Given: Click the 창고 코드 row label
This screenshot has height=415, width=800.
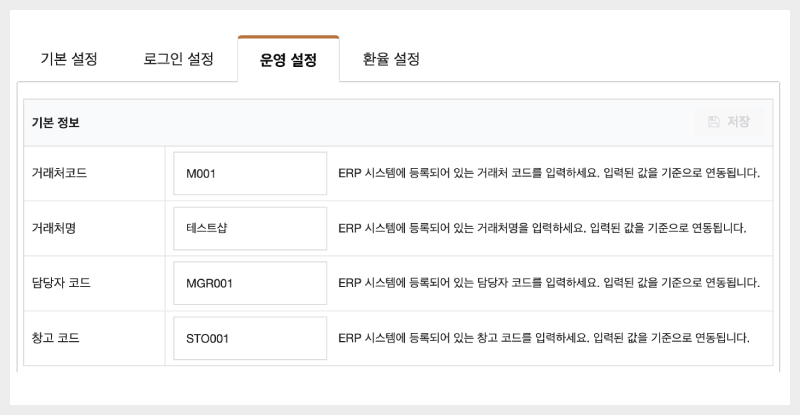Looking at the screenshot, I should click(56, 338).
